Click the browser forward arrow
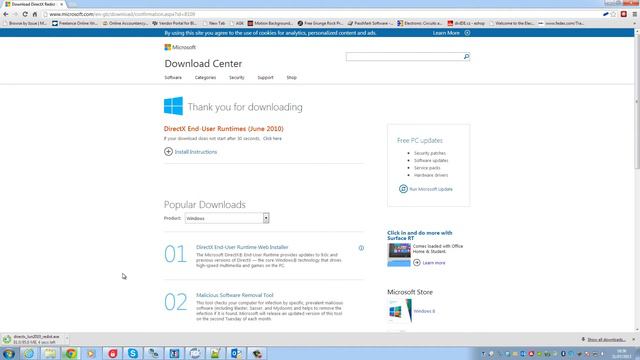Screen dimensions: 640x360 click(x=15, y=14)
